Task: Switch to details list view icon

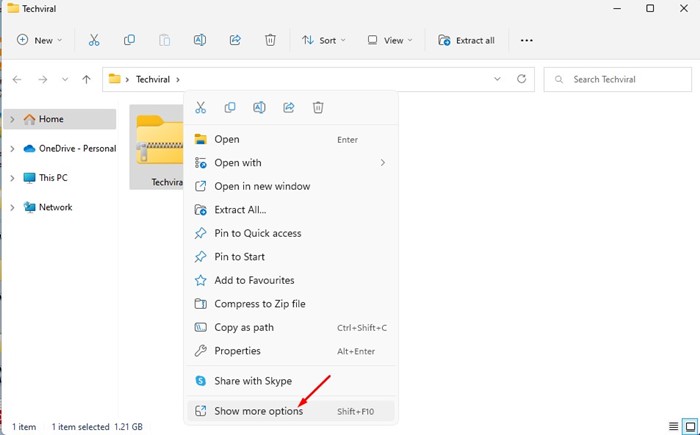Action: tap(674, 426)
